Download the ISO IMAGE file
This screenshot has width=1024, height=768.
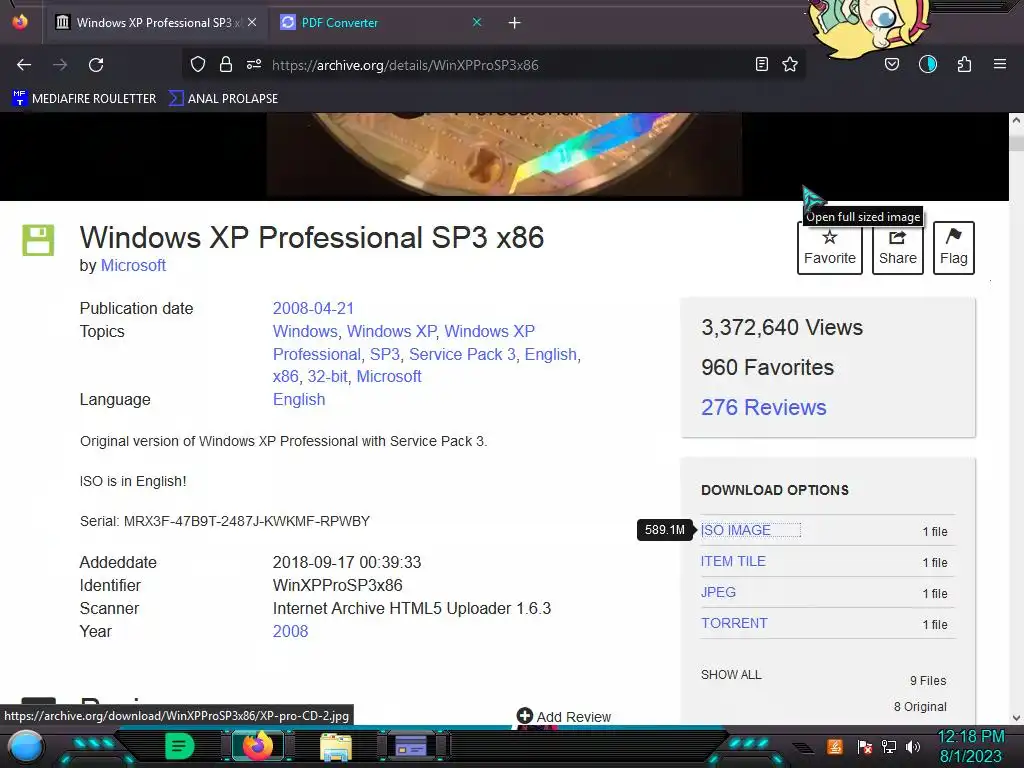point(735,530)
